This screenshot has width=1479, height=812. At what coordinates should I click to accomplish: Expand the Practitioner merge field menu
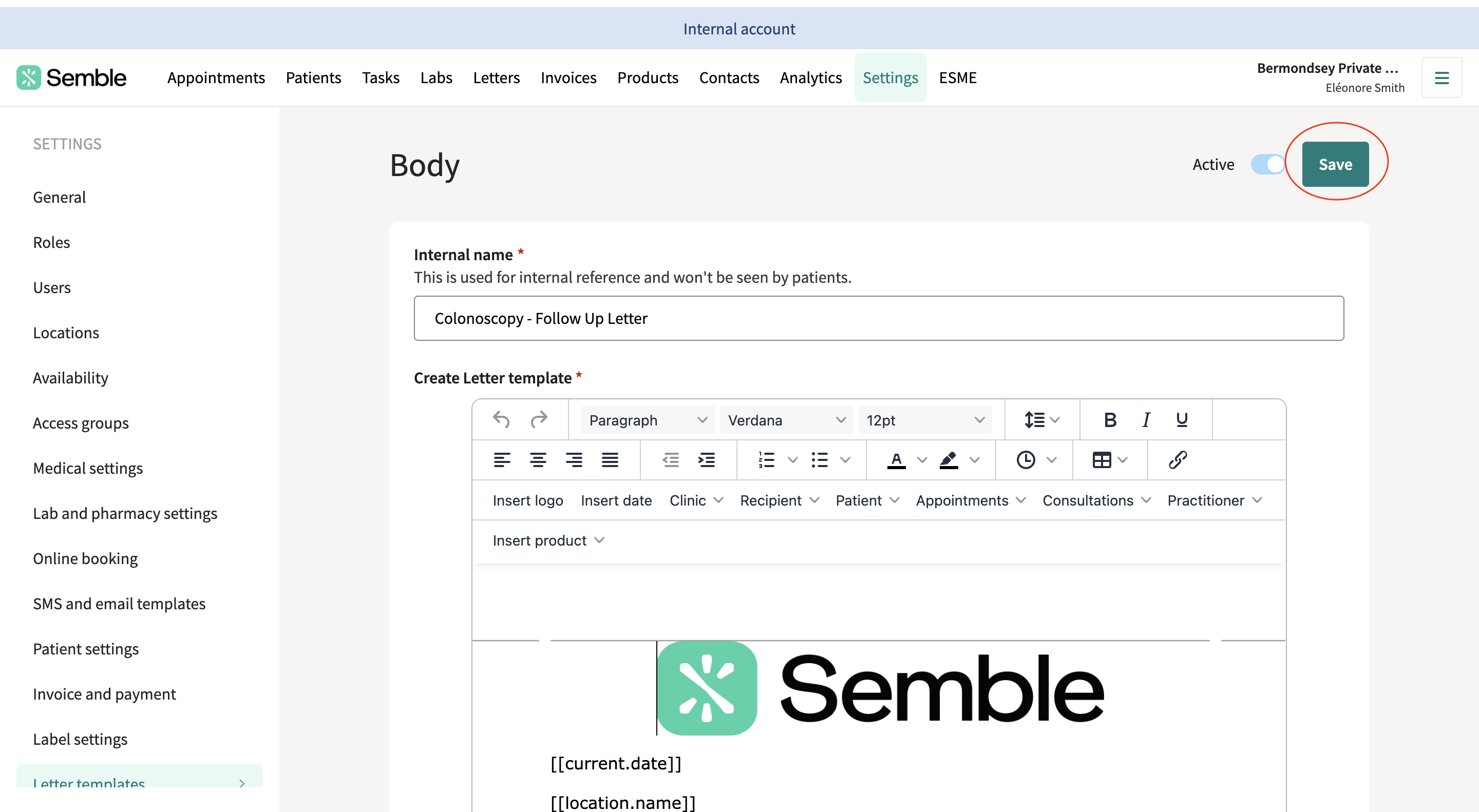tap(1215, 500)
